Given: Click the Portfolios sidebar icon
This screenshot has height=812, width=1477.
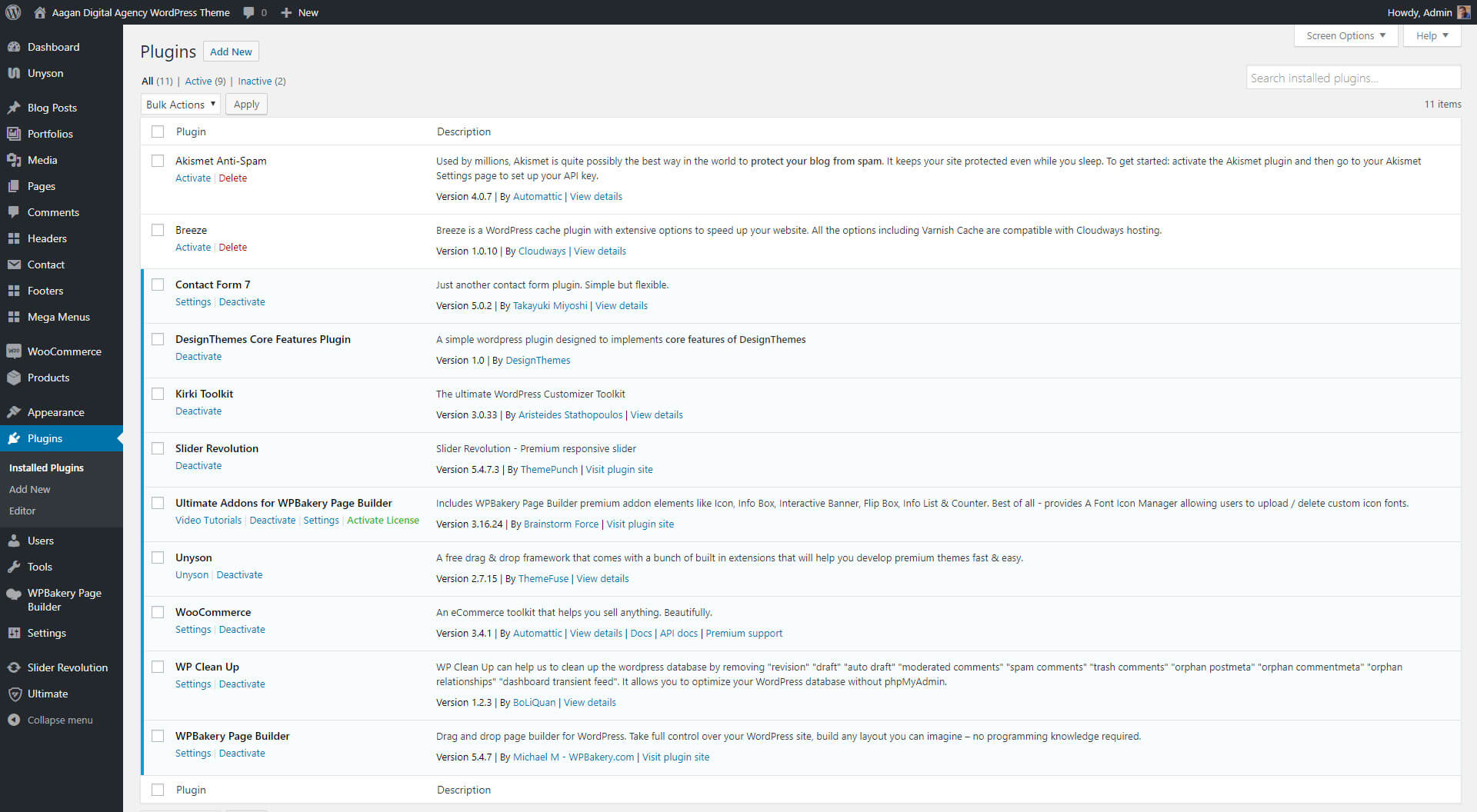Looking at the screenshot, I should [x=14, y=134].
